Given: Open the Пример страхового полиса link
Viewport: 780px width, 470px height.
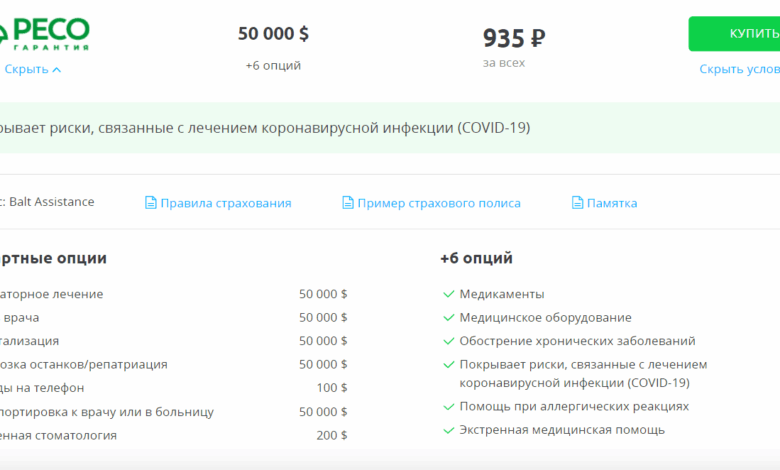Looking at the screenshot, I should pos(439,203).
